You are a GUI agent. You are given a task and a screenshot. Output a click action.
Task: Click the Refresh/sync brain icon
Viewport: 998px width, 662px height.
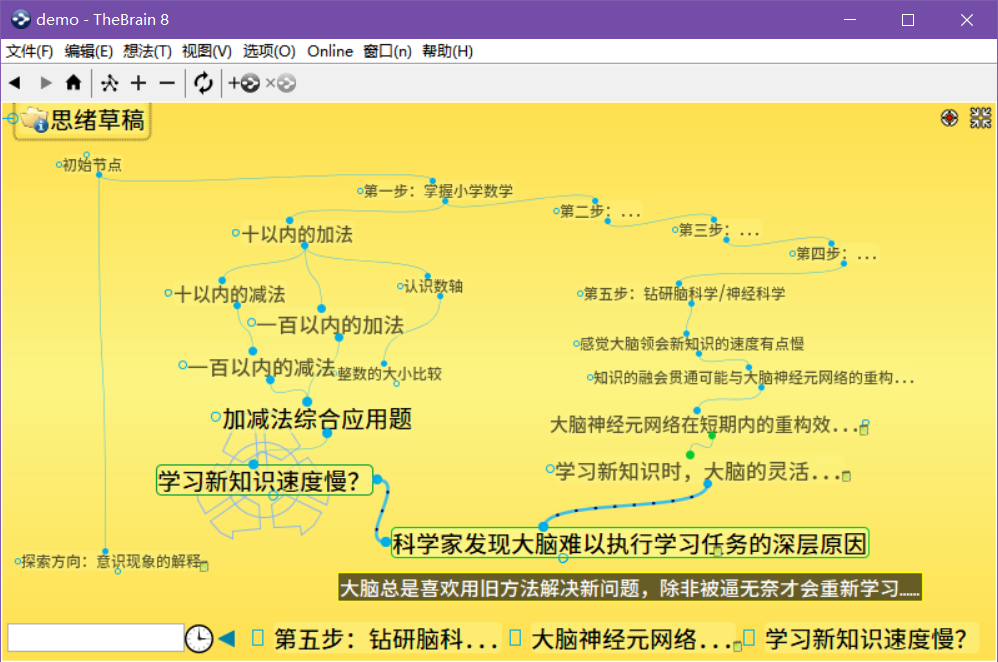click(x=203, y=82)
